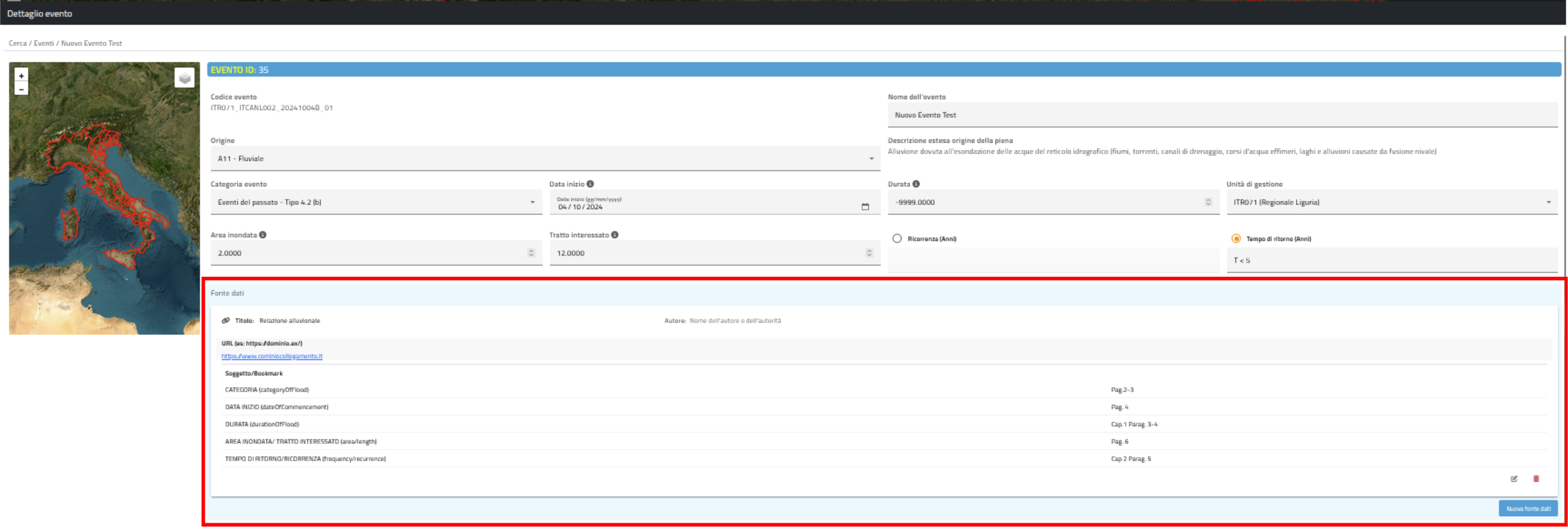Click the Nuova fonte dati button
This screenshot has height=527, width=1568.
click(x=1528, y=509)
